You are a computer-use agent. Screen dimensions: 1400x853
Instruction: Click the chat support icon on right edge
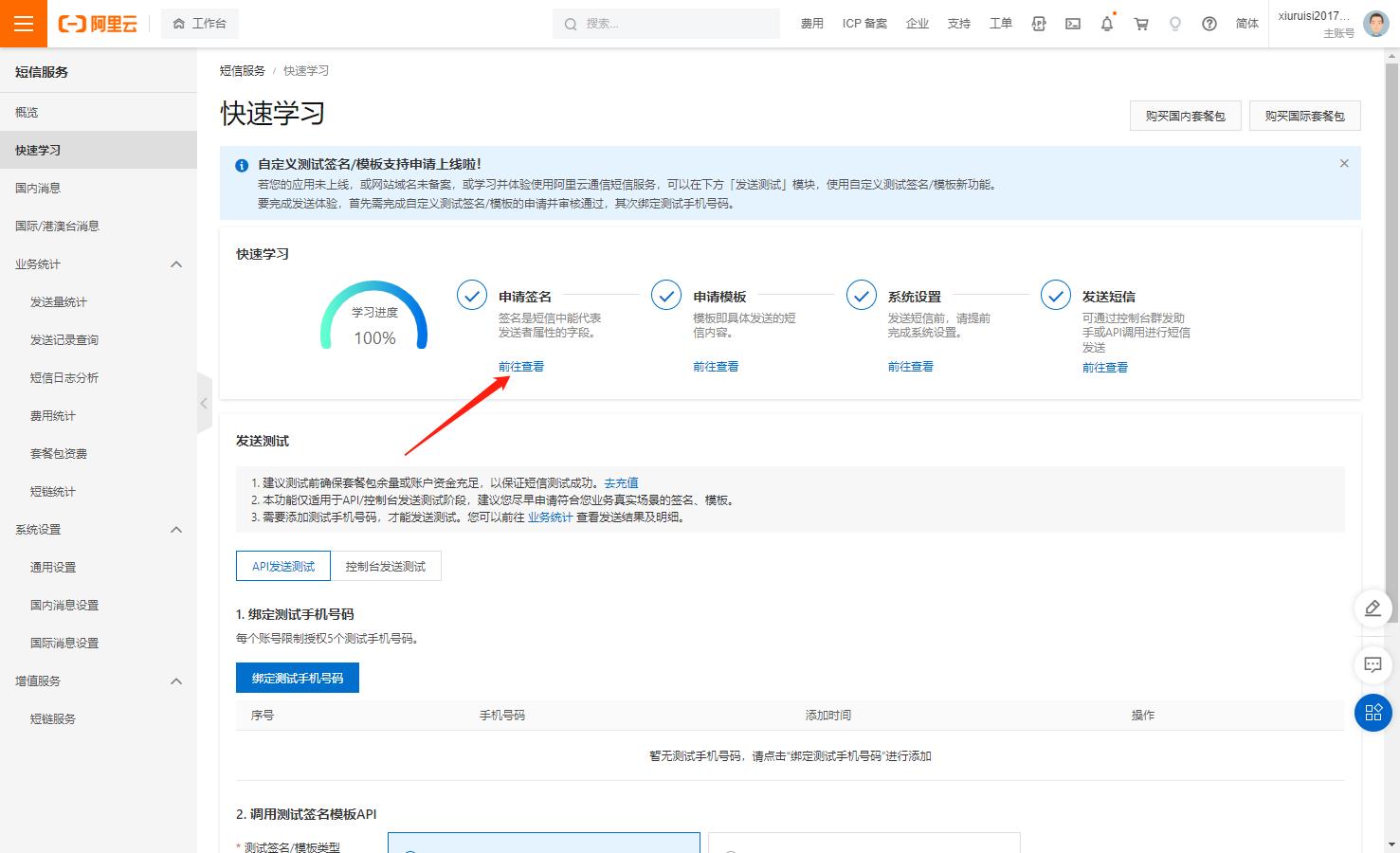1373,665
